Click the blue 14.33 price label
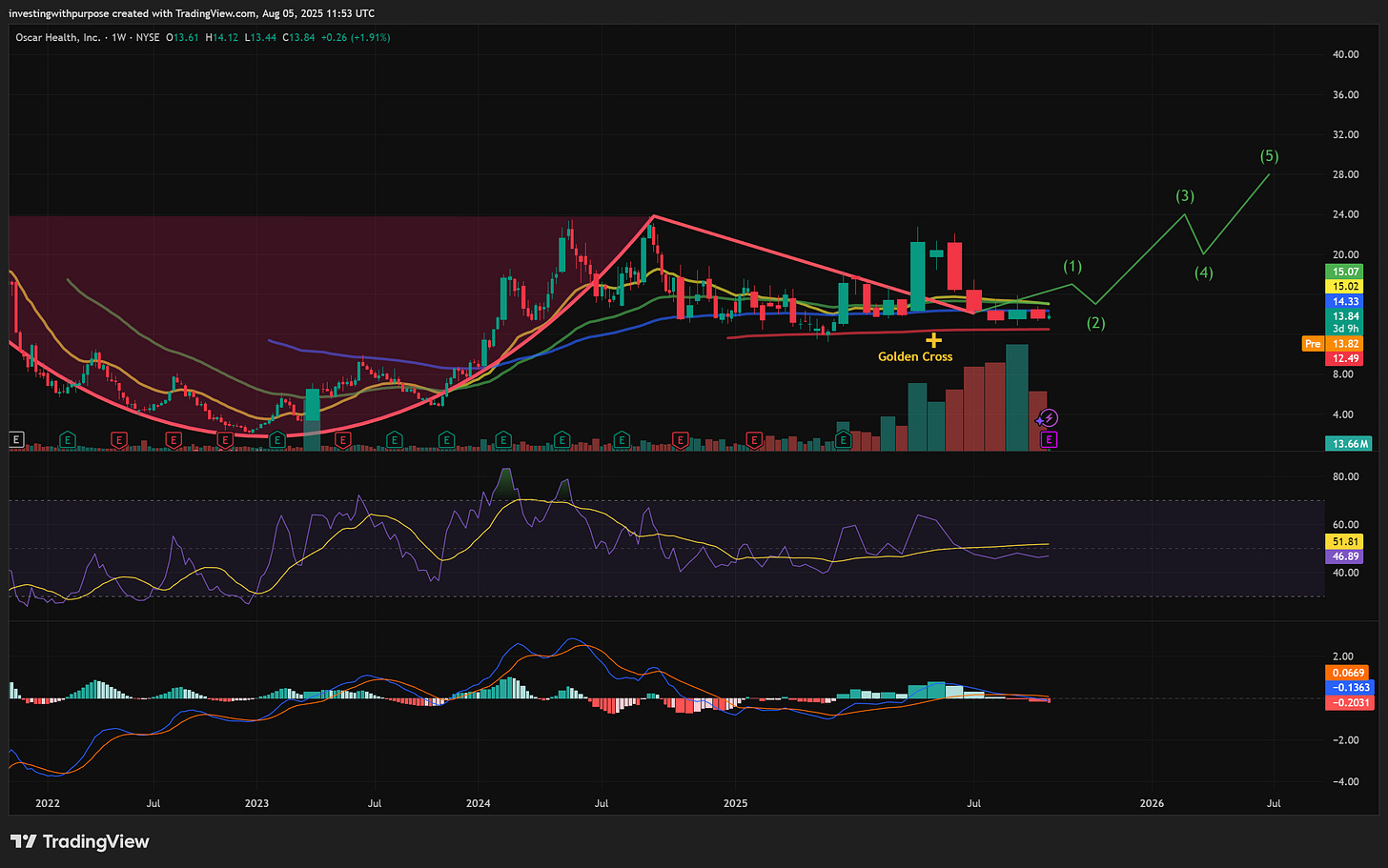This screenshot has height=868, width=1388. coord(1345,301)
